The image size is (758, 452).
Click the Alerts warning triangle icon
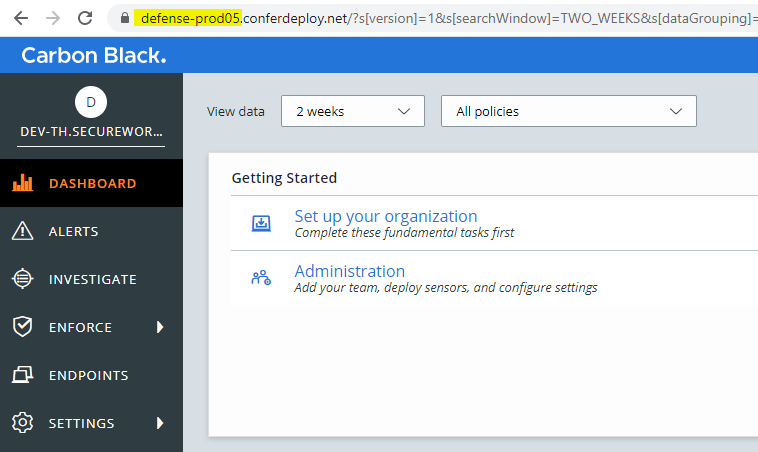point(22,231)
